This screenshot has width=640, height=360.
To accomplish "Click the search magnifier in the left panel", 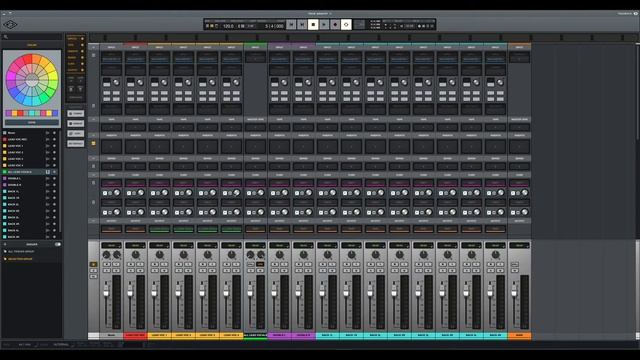I will point(6,37).
